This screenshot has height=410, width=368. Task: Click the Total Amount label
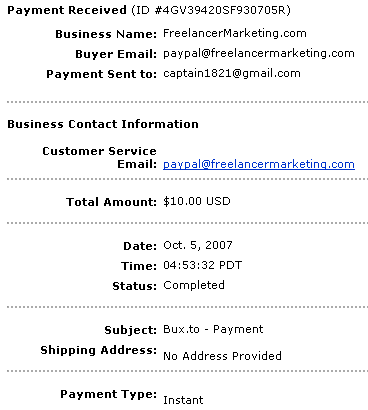point(111,202)
